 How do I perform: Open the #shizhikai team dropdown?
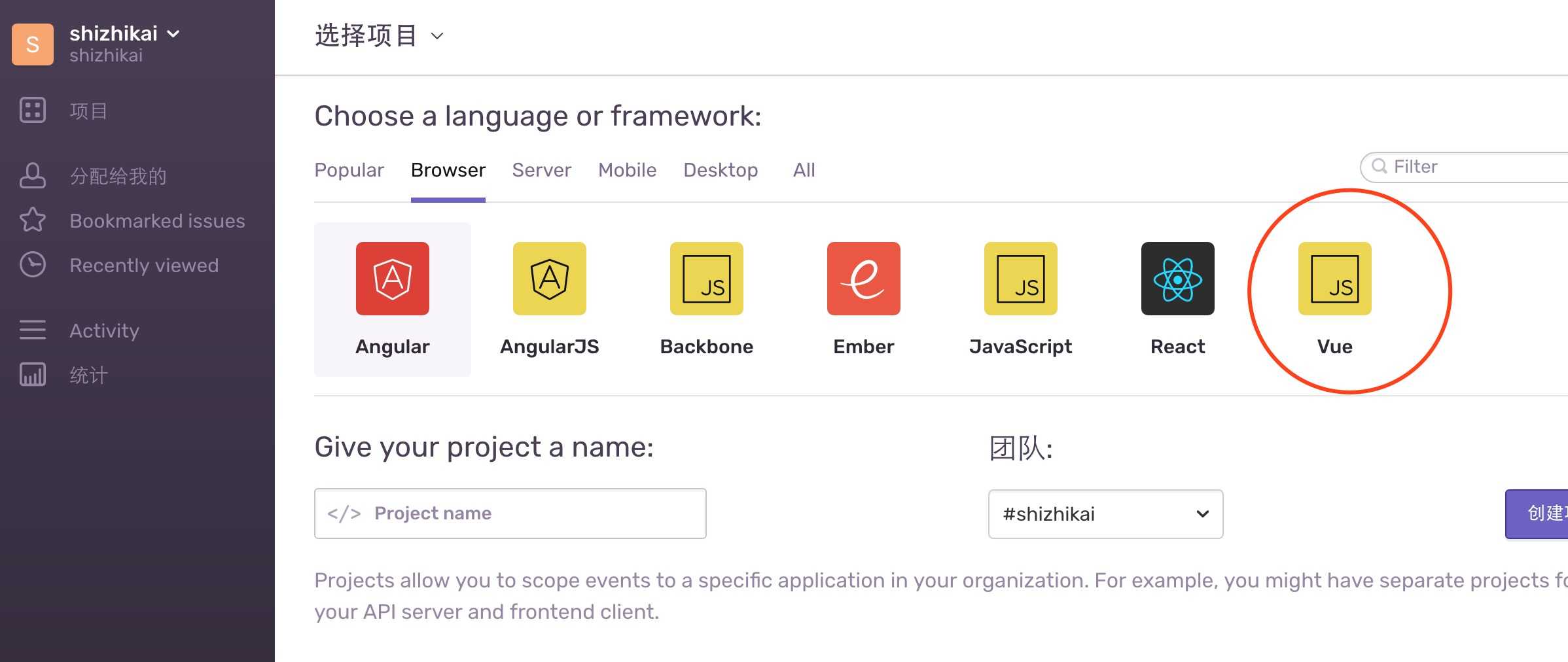tap(1105, 514)
